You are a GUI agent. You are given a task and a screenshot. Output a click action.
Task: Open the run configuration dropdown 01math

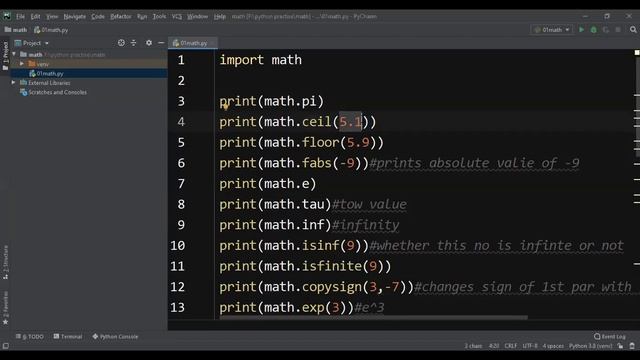pyautogui.click(x=552, y=30)
